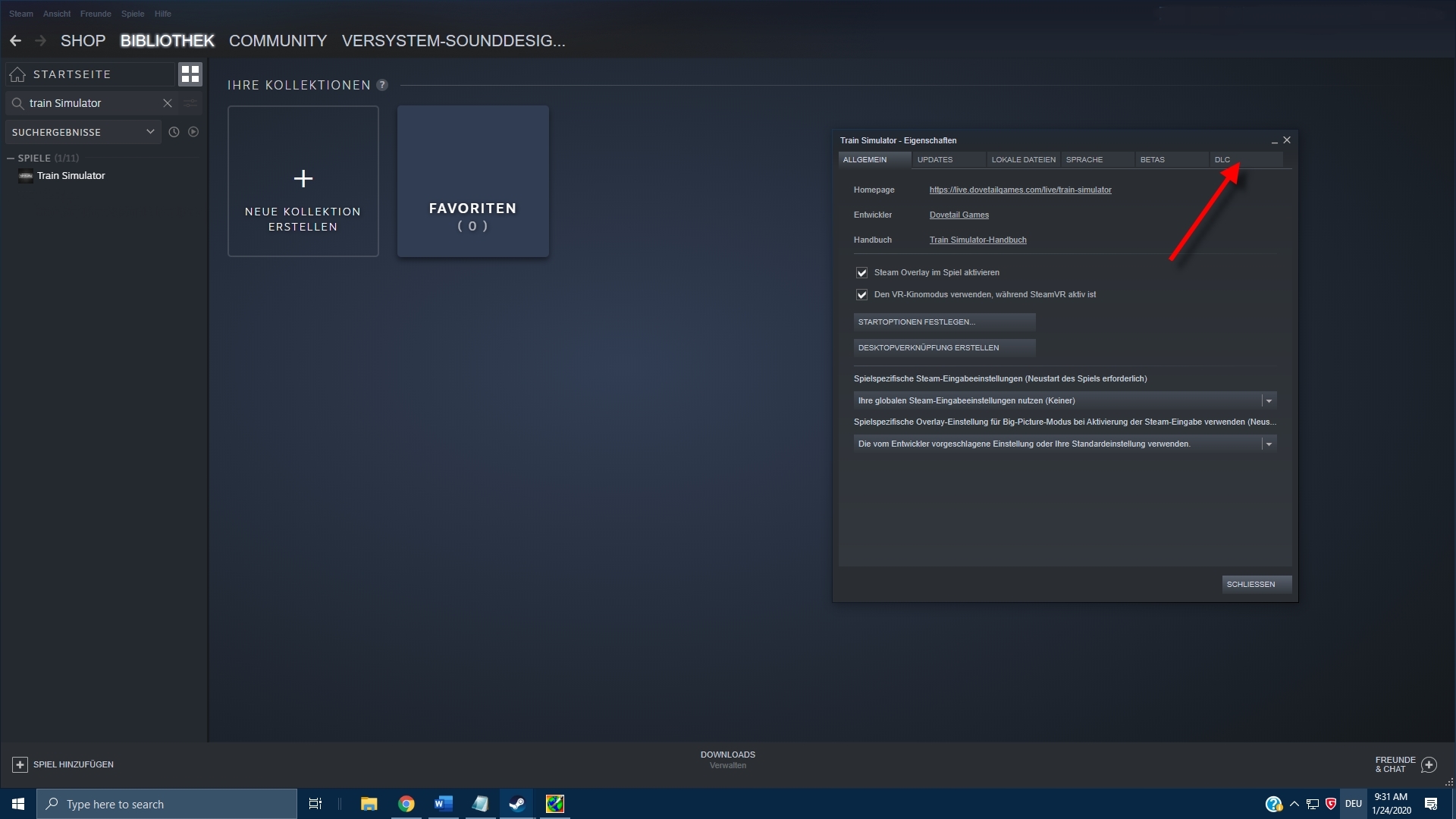Open SUCHERGEBNISSE dropdown
Screen dimensions: 1456x819
pos(83,132)
